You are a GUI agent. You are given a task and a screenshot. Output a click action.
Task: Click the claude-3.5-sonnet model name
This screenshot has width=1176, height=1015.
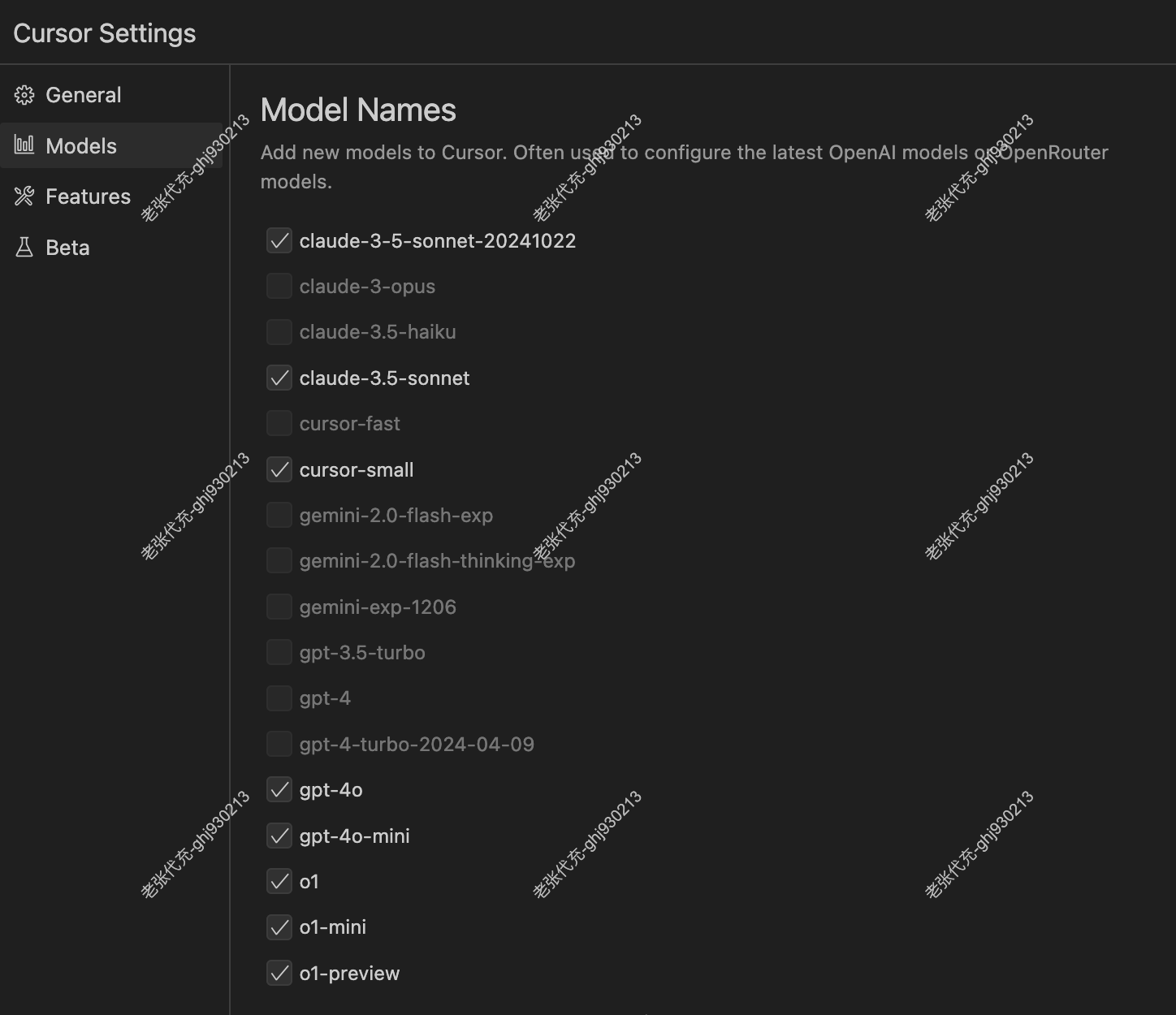coord(384,378)
